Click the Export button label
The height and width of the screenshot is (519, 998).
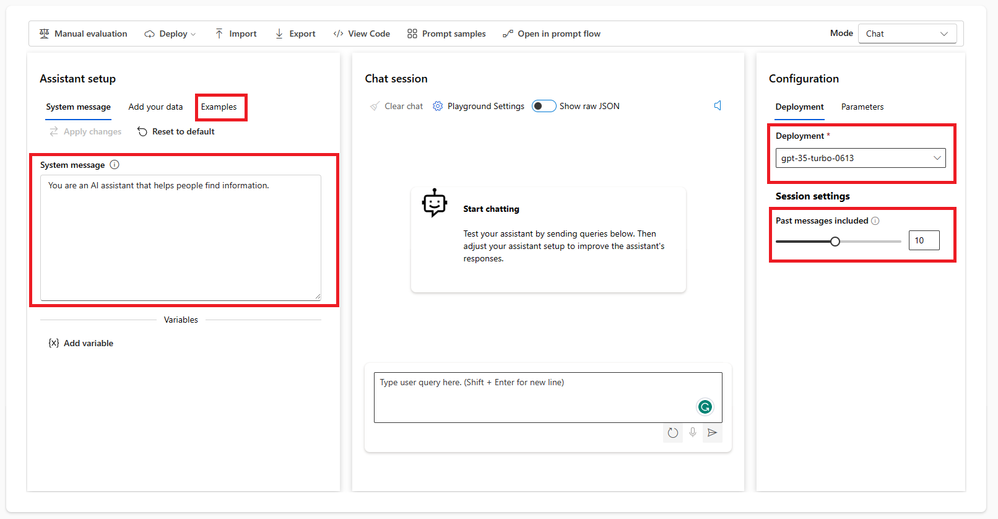tap(302, 34)
